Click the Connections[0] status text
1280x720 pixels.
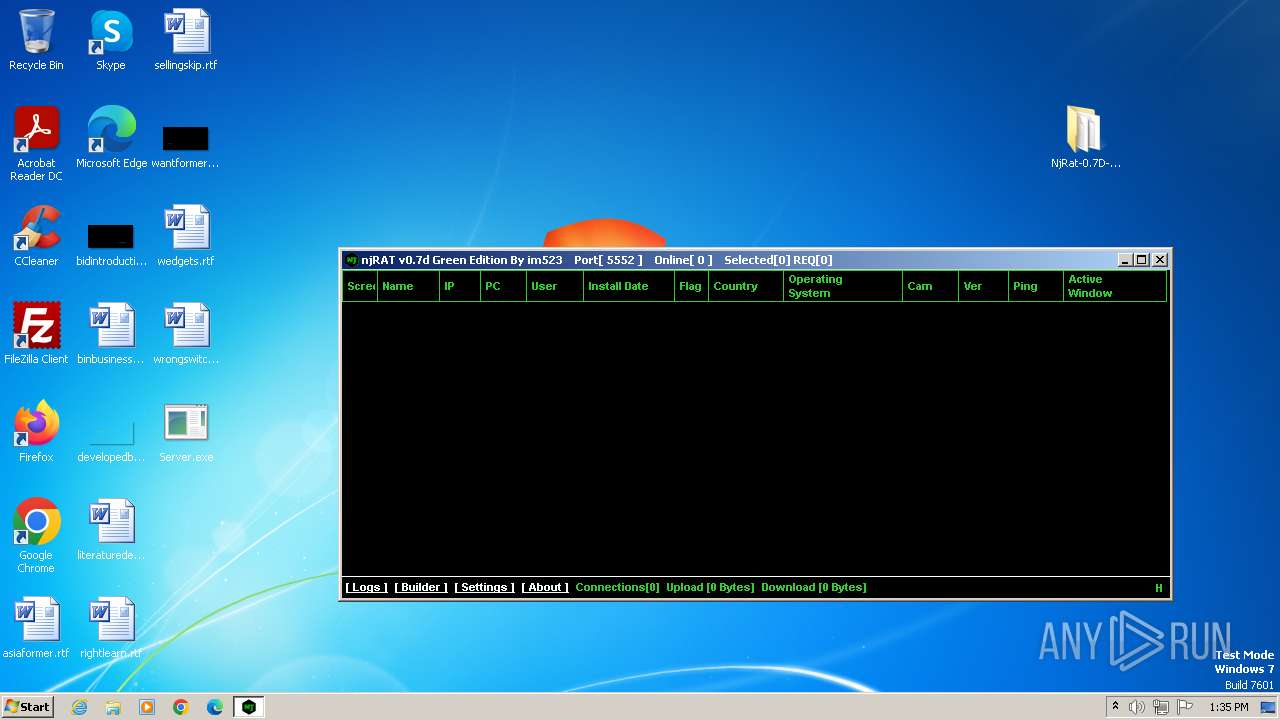coord(617,588)
